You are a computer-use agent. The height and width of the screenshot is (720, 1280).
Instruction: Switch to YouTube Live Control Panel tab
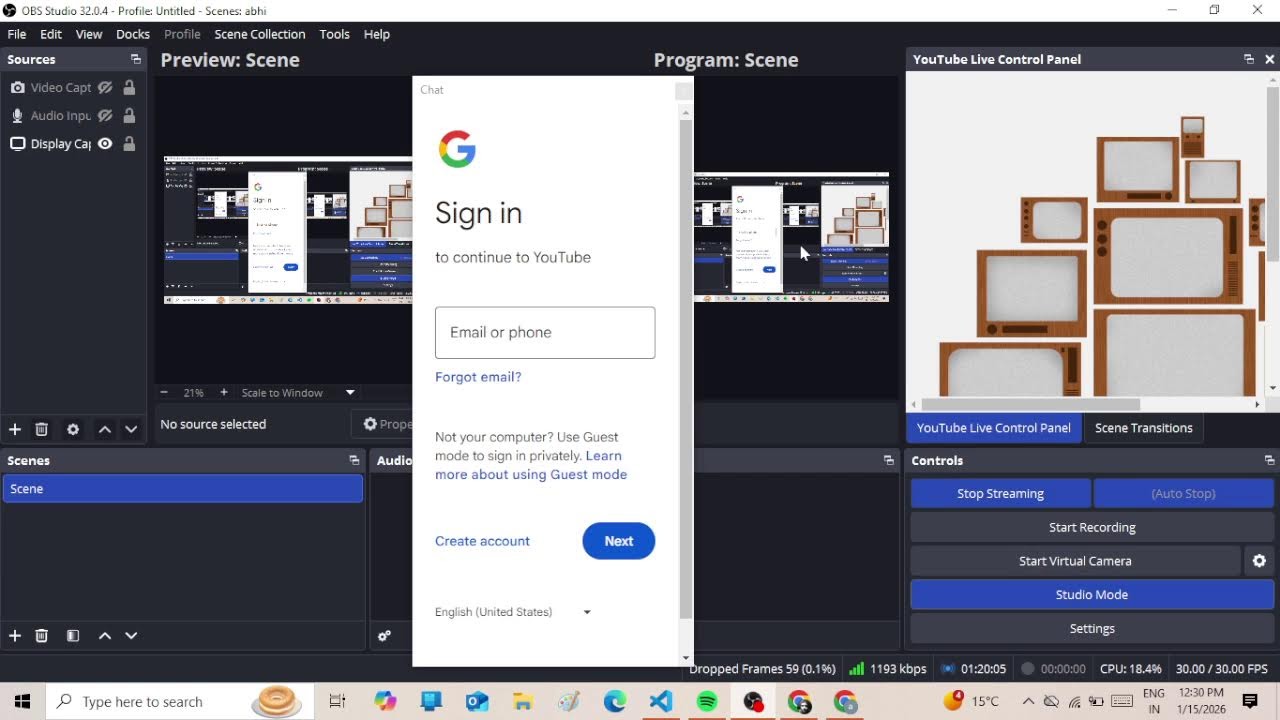(994, 428)
